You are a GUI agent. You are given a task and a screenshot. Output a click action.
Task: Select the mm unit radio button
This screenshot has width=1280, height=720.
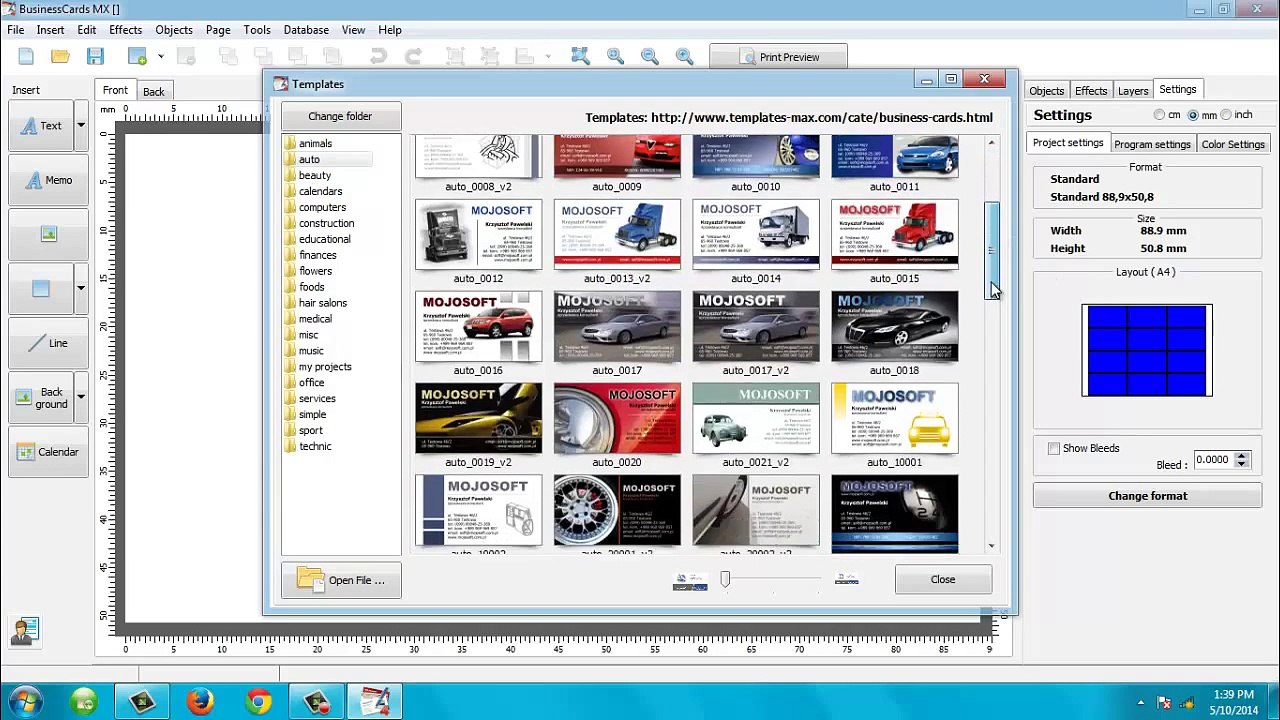[1193, 115]
